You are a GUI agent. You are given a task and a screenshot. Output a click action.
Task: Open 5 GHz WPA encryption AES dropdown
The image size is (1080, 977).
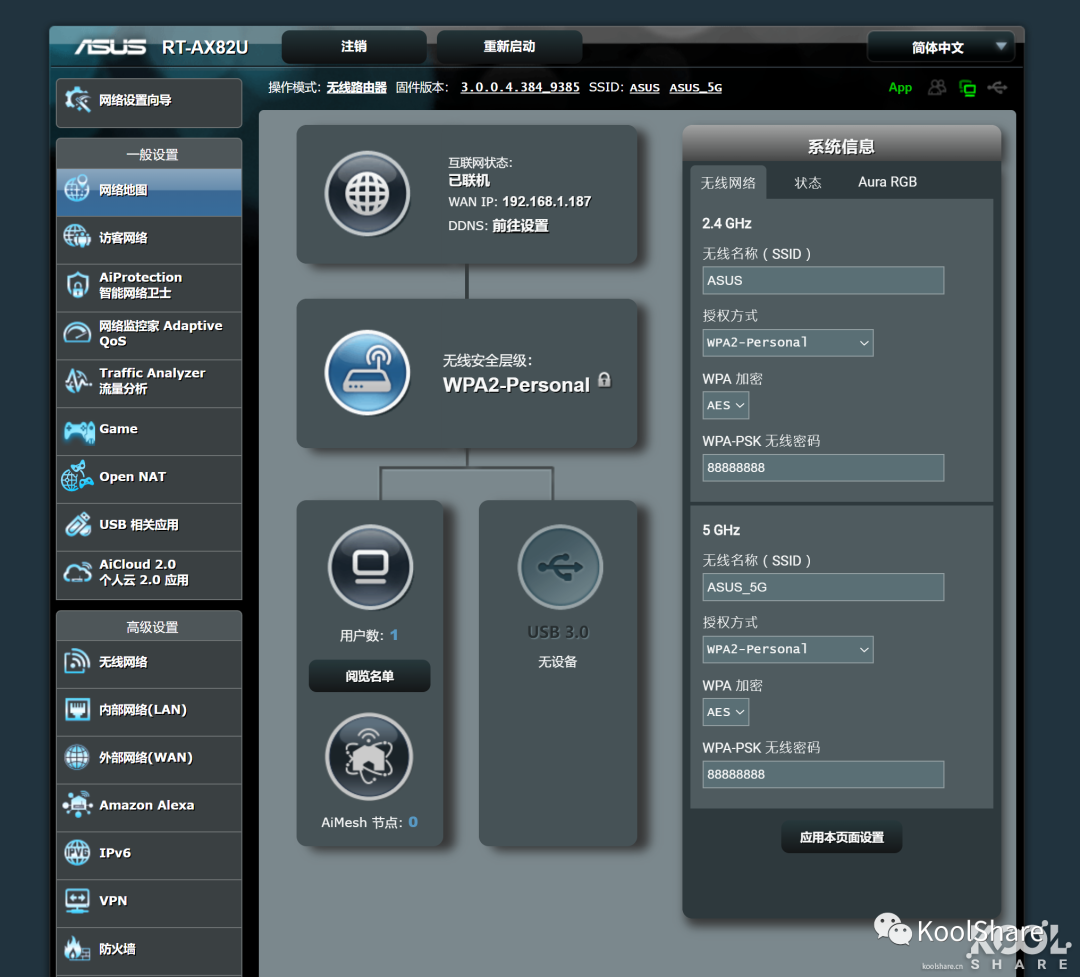click(725, 712)
